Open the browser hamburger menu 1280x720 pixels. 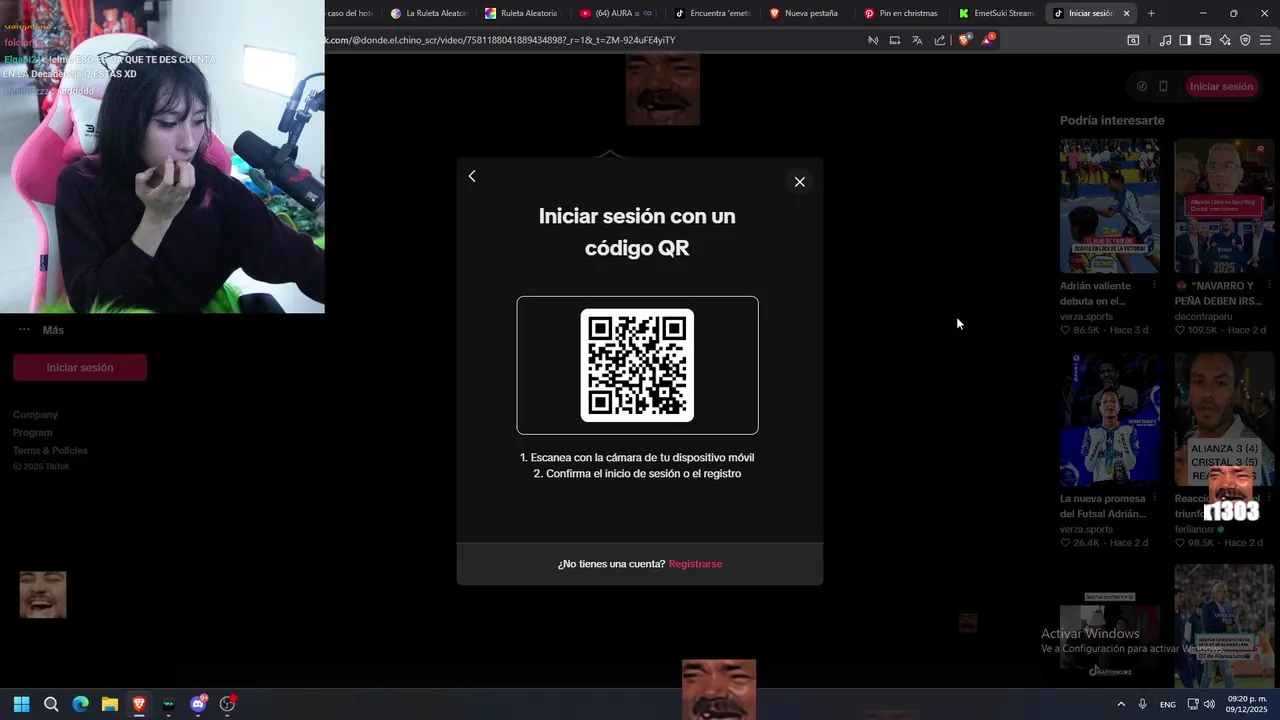coord(1265,40)
